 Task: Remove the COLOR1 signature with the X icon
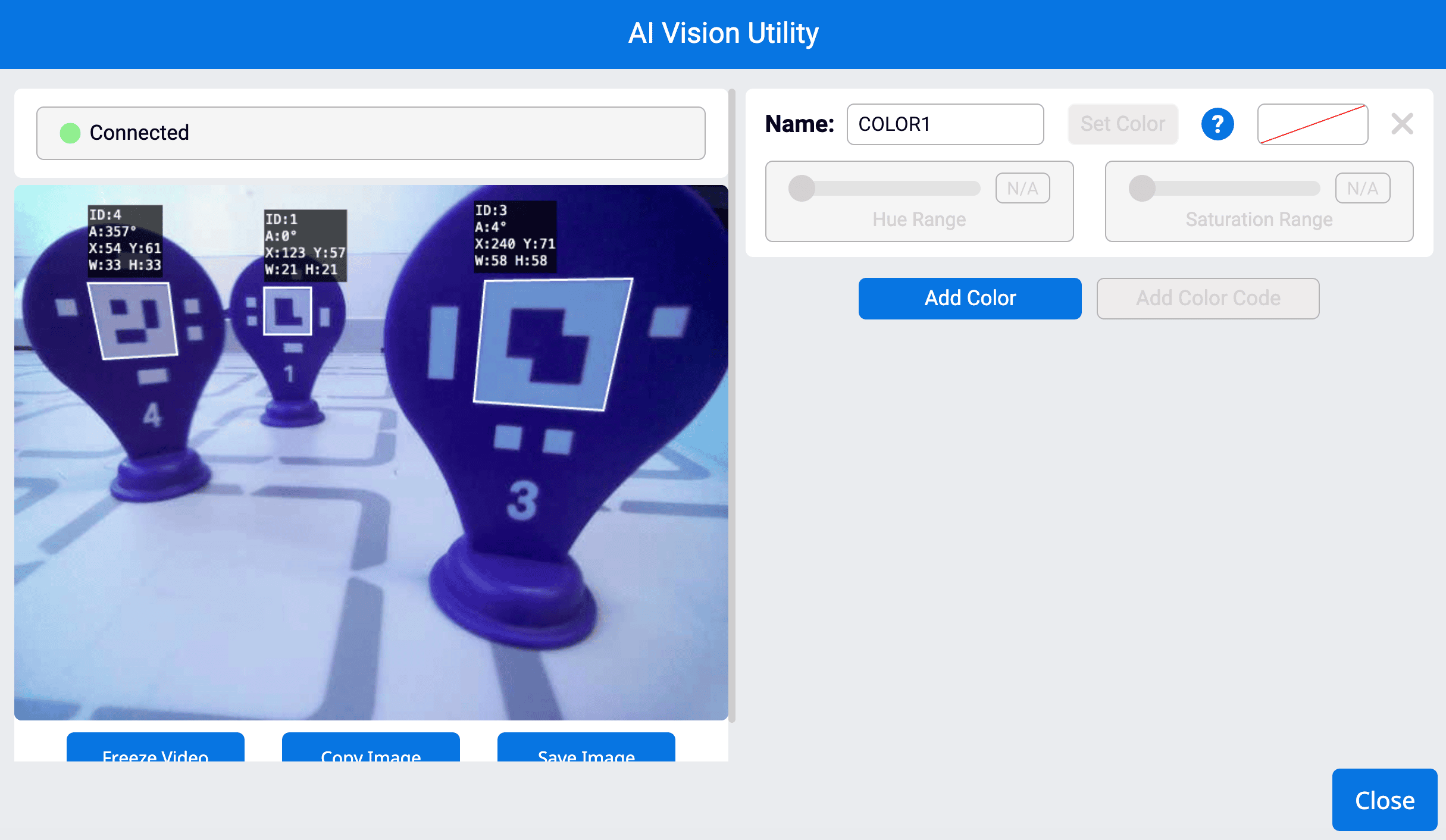1402,124
